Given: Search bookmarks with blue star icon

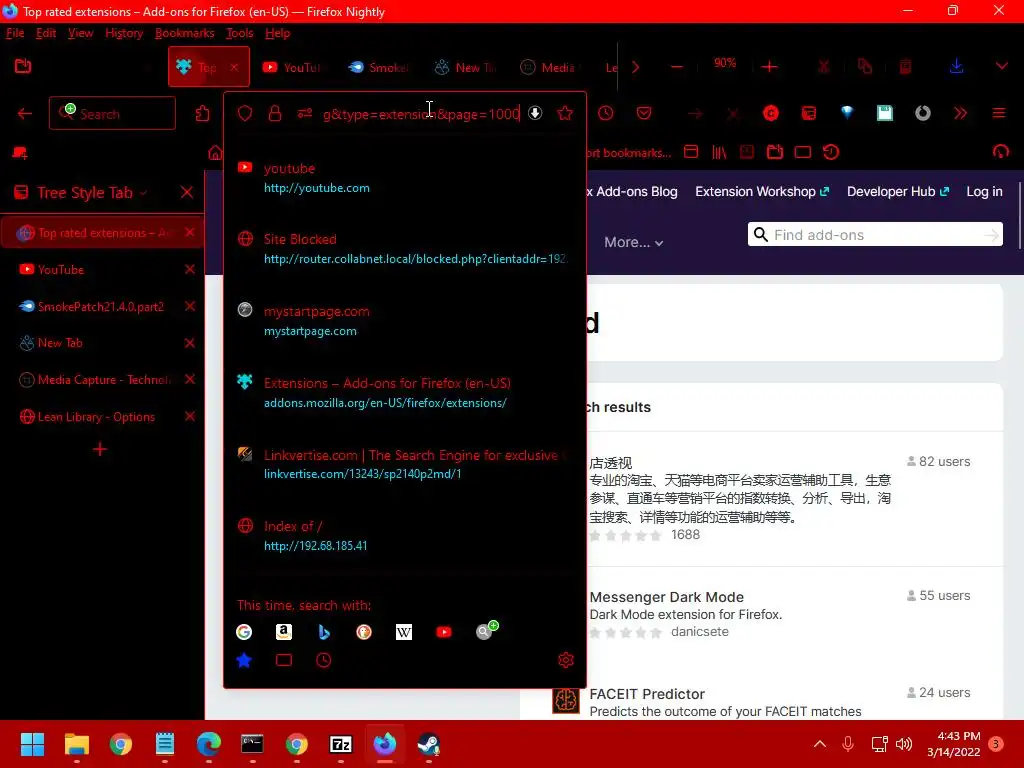Looking at the screenshot, I should [x=244, y=660].
